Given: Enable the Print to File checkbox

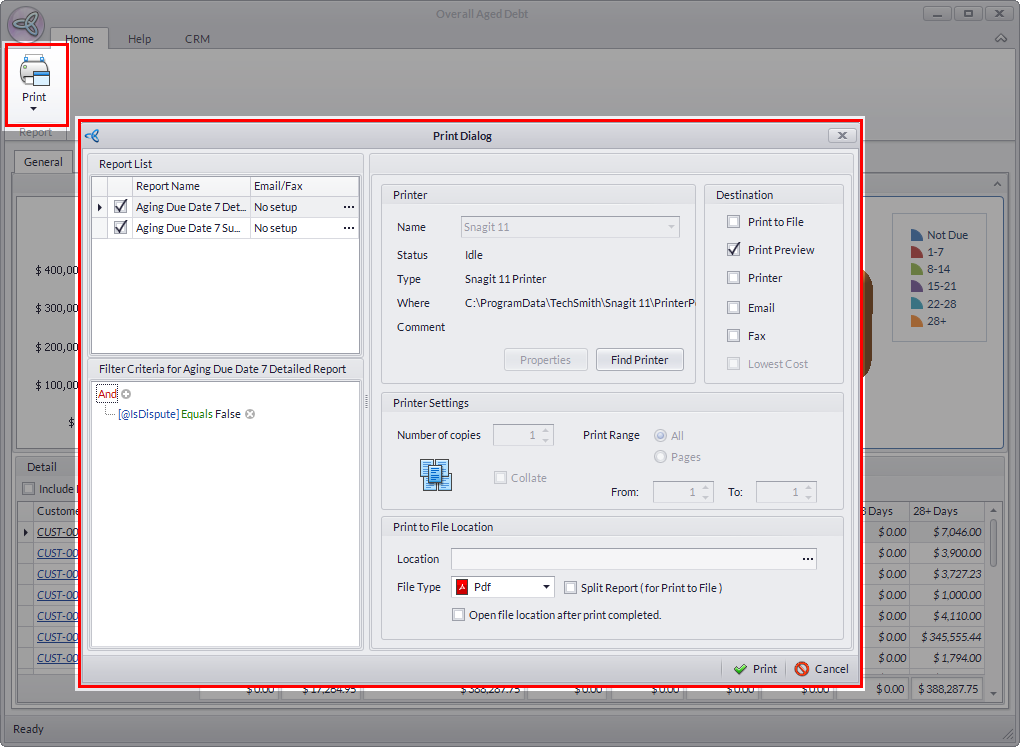Looking at the screenshot, I should pos(734,222).
